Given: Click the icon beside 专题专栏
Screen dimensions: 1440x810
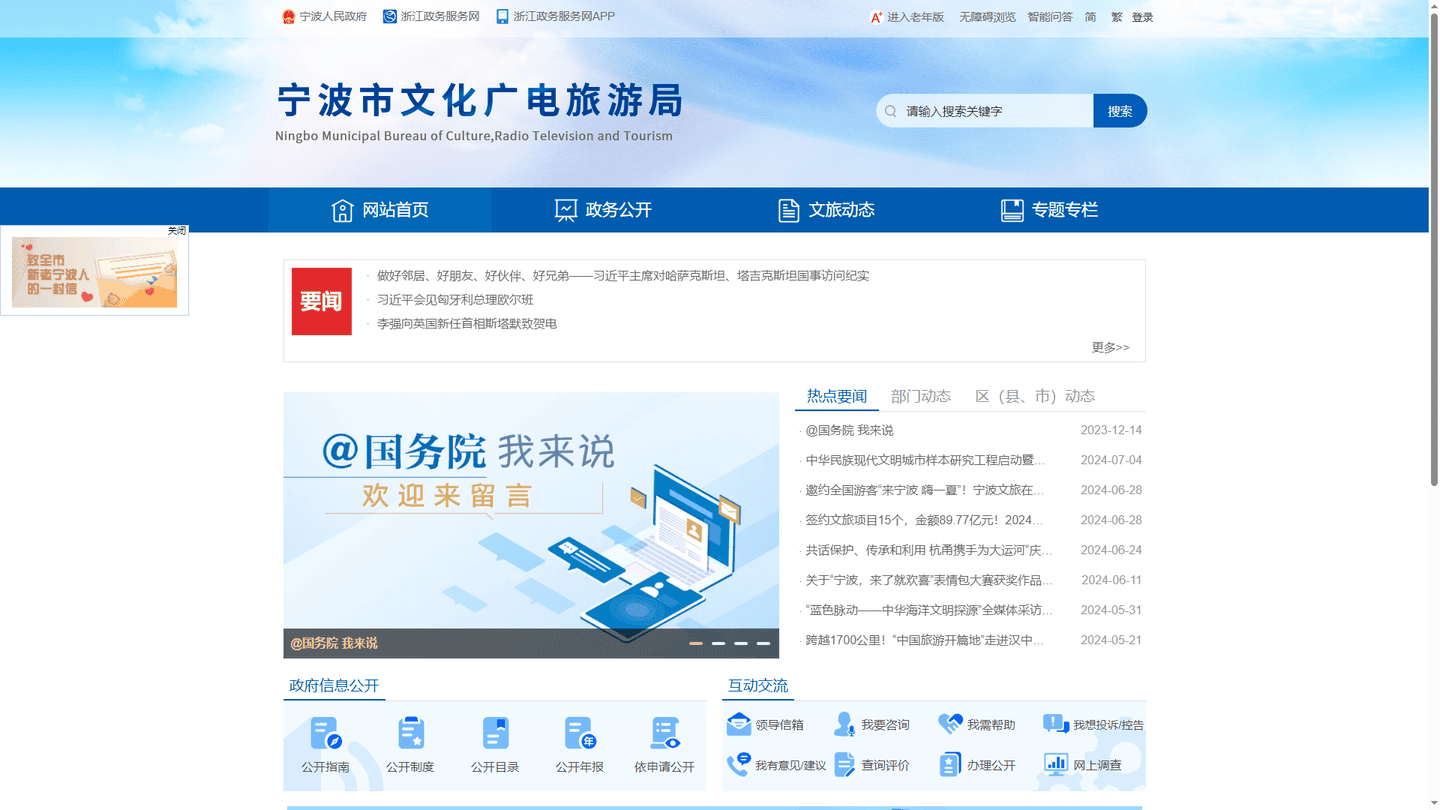Looking at the screenshot, I should tap(1012, 210).
